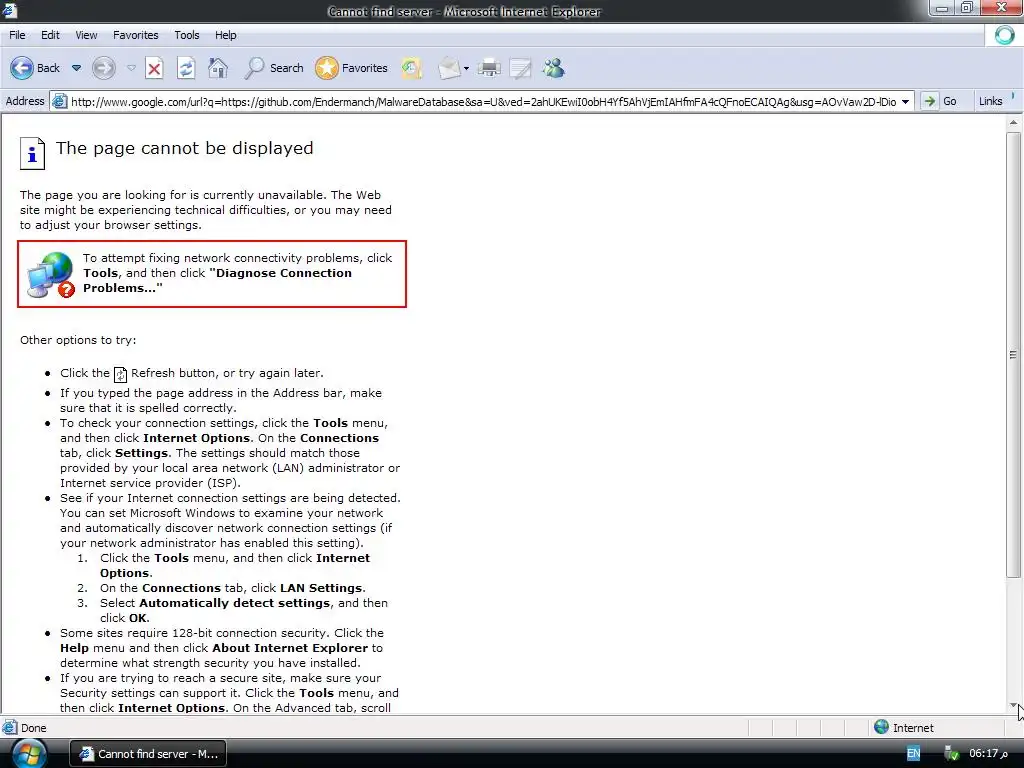
Task: Click the EN language indicator
Action: pos(913,754)
